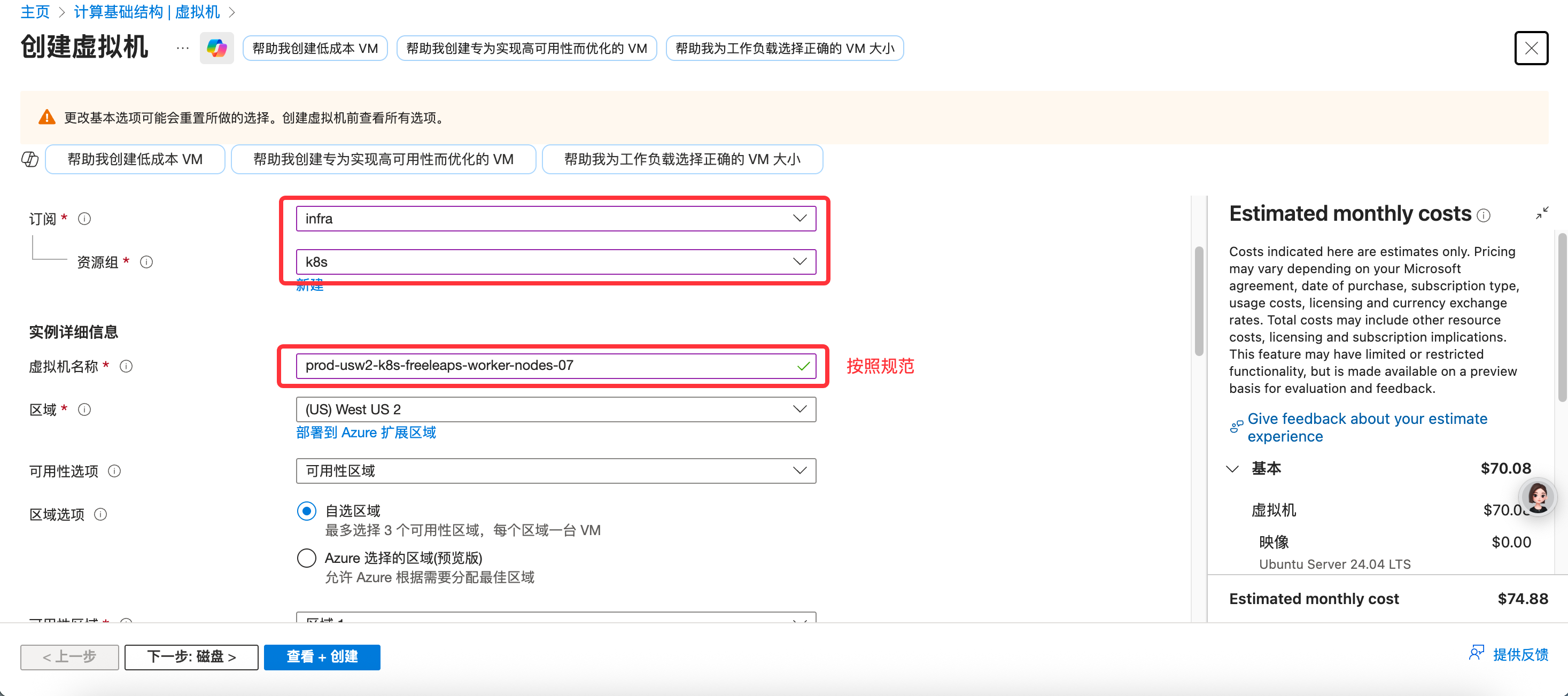Select the 自选区域 radio button
The height and width of the screenshot is (696, 1568).
307,511
